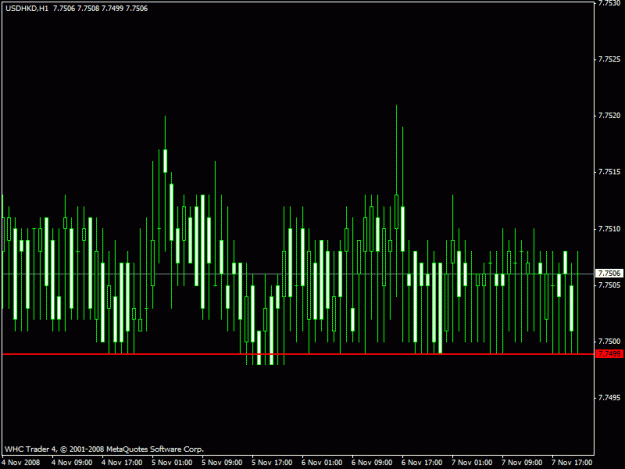The width and height of the screenshot is (625, 469).
Task: Select the red horizontal line at 7.7499
Action: click(298, 354)
